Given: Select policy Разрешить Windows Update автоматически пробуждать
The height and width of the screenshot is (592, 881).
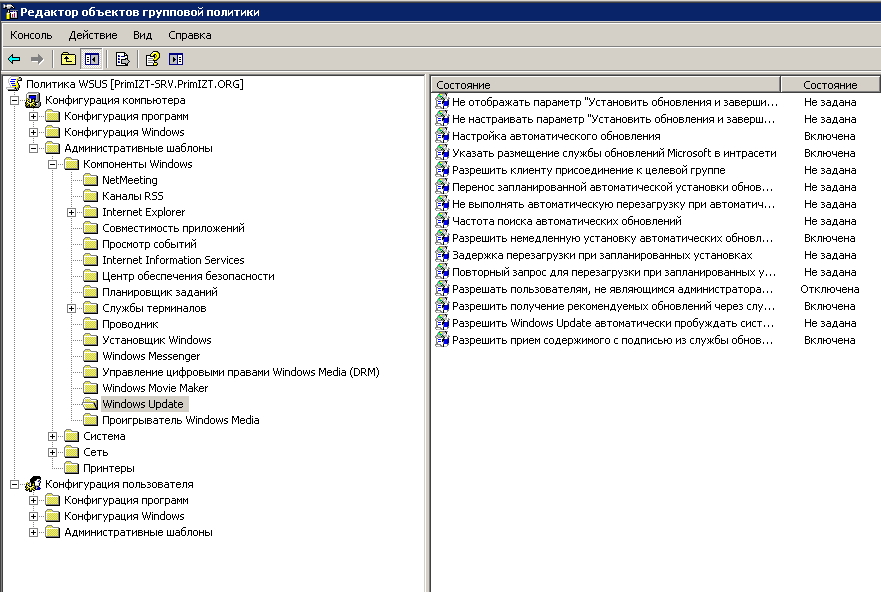Looking at the screenshot, I should [613, 323].
